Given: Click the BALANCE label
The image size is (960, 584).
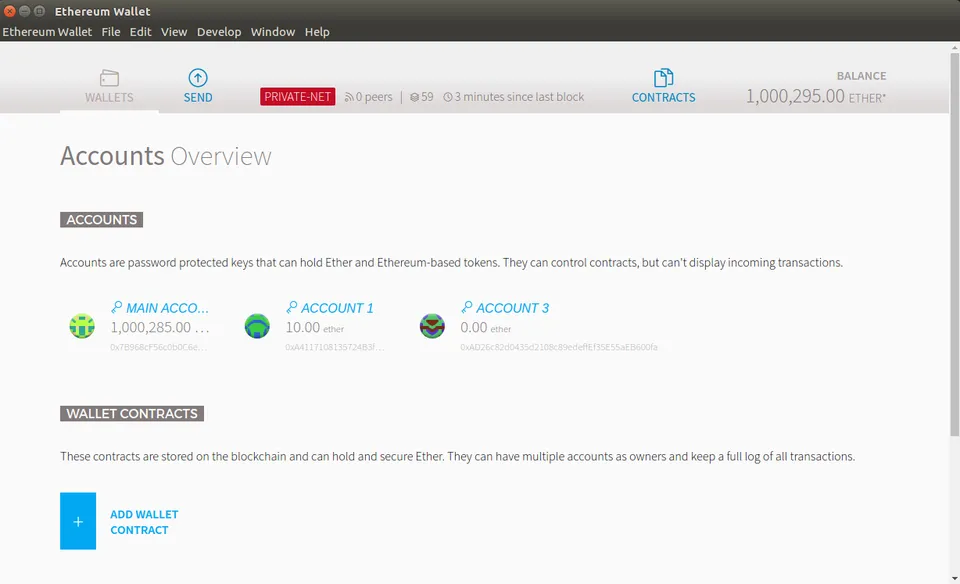Looking at the screenshot, I should point(861,76).
